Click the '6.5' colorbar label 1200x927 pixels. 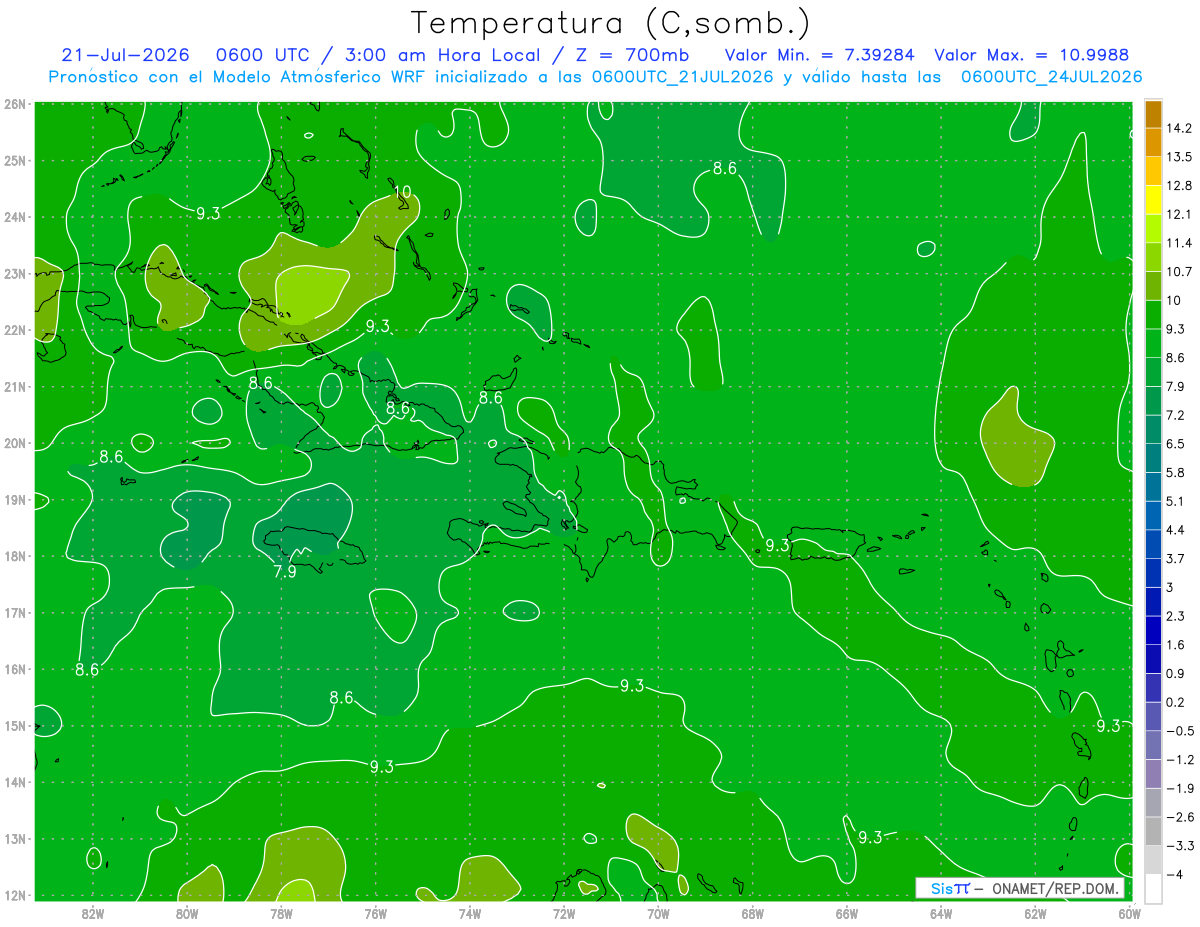click(x=1174, y=443)
